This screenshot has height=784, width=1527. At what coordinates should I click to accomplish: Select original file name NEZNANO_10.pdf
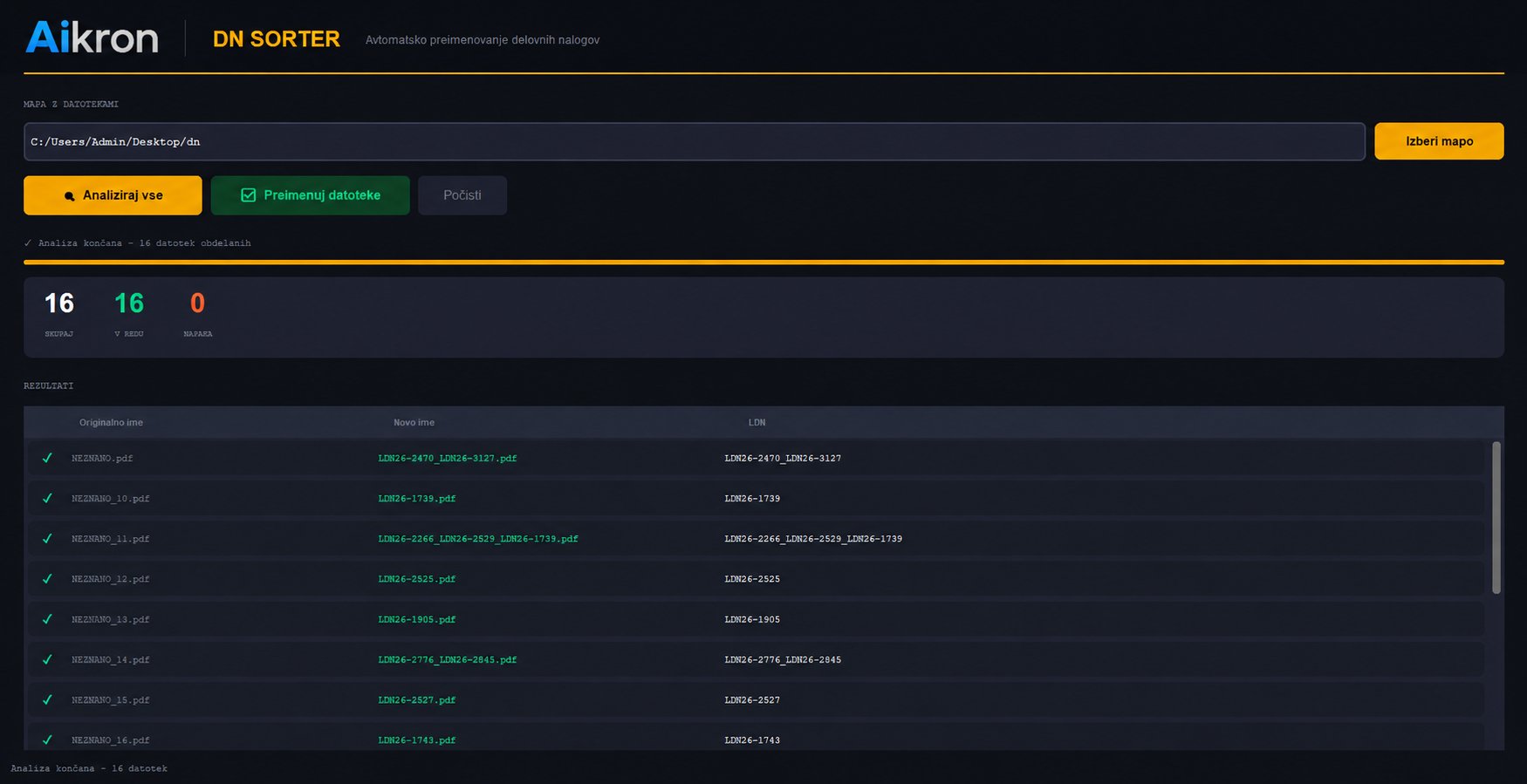pos(110,498)
